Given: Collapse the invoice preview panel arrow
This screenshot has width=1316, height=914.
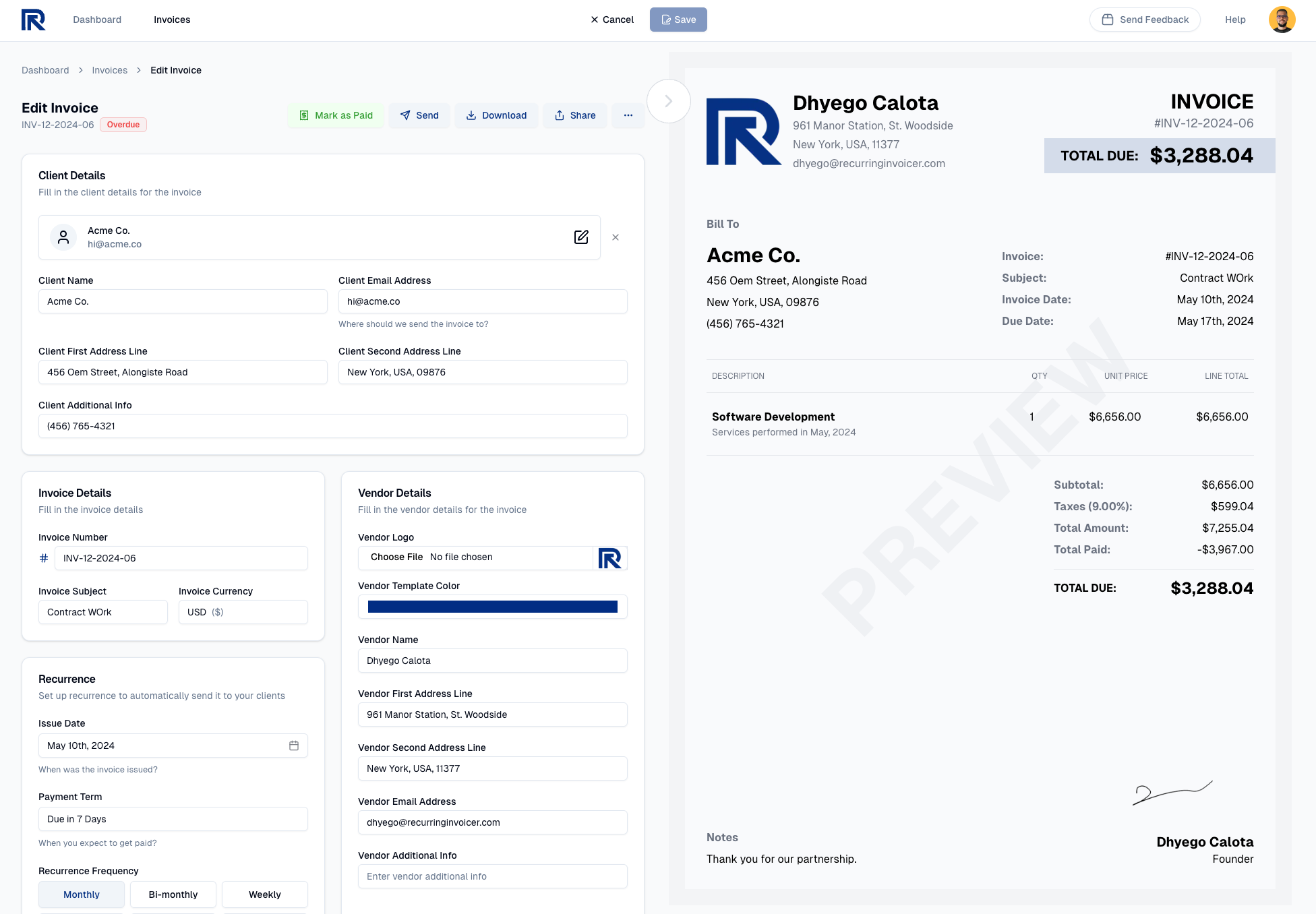Looking at the screenshot, I should (668, 101).
